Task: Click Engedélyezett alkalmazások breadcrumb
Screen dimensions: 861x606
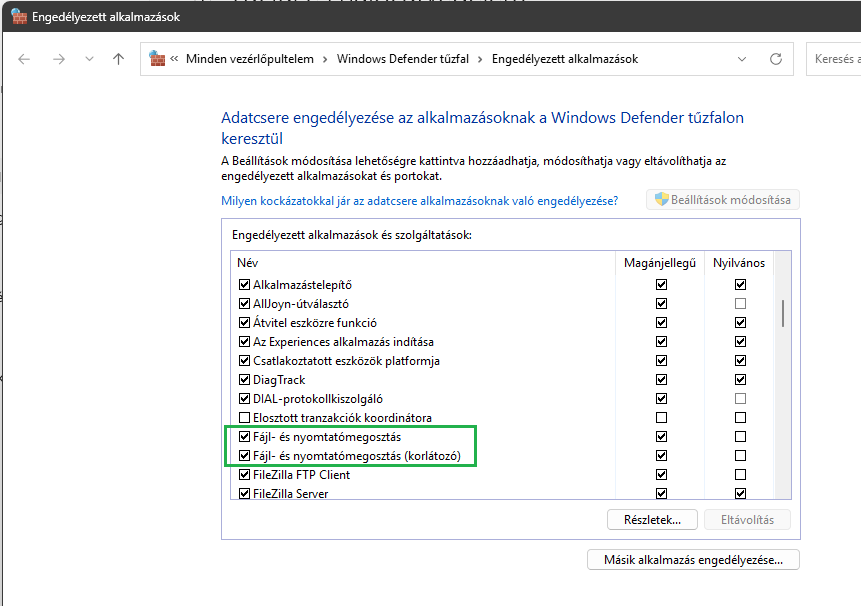Action: click(564, 59)
